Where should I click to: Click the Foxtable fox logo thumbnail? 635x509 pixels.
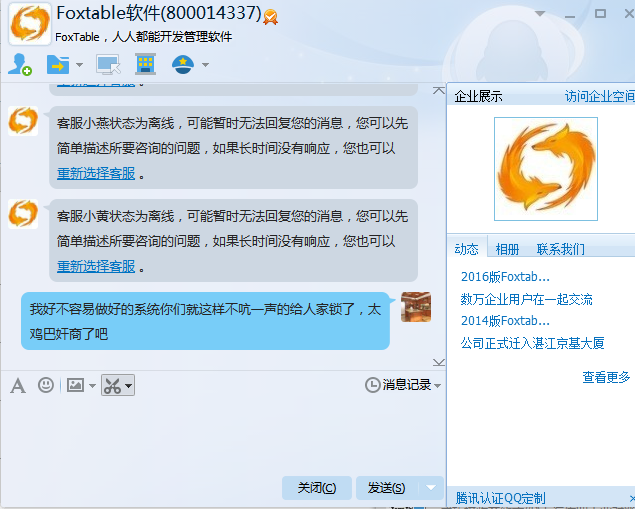pos(546,169)
